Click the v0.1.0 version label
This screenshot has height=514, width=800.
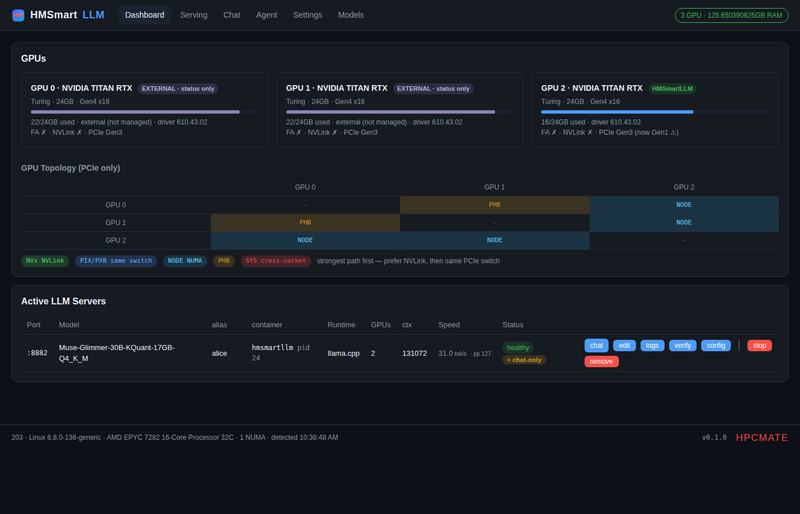click(x=714, y=437)
